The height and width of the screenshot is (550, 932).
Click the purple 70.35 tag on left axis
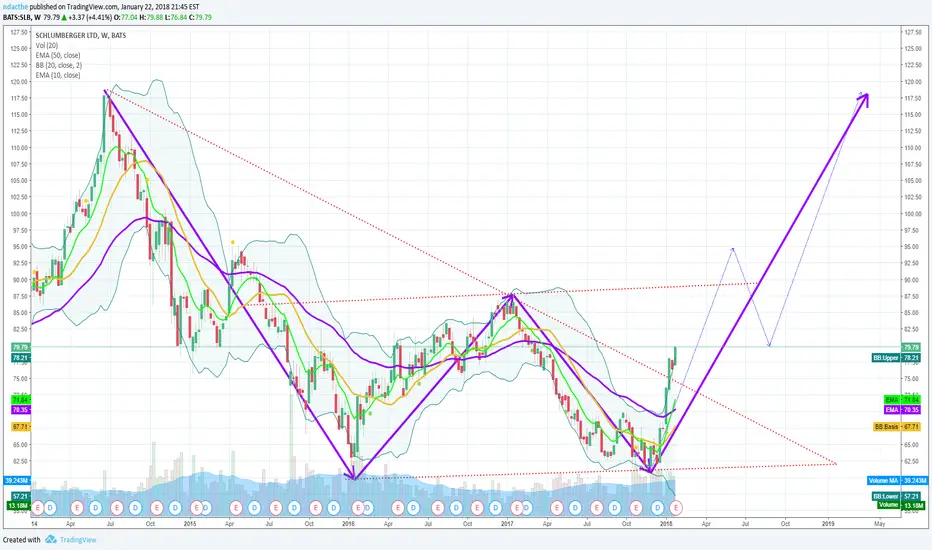[20, 410]
